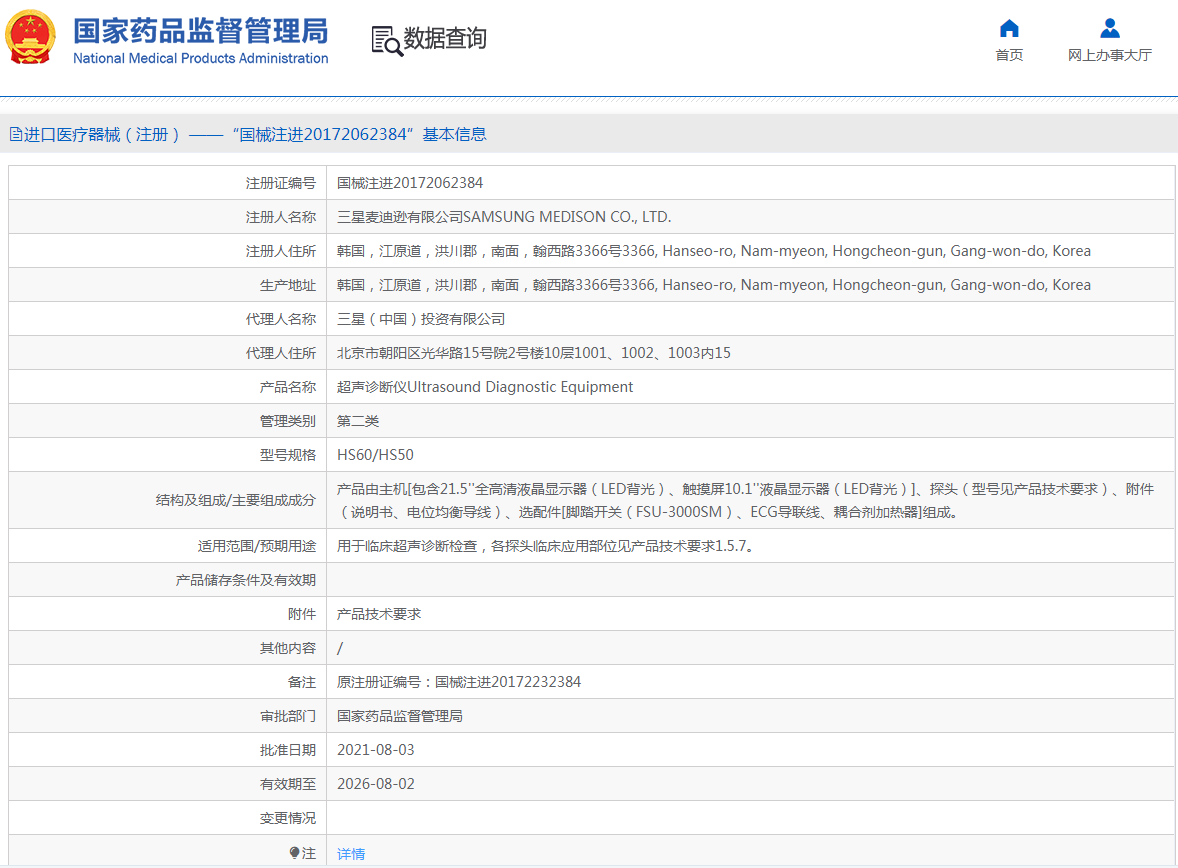Click the 批准日期 row label
The height and width of the screenshot is (868, 1178).
pyautogui.click(x=288, y=750)
